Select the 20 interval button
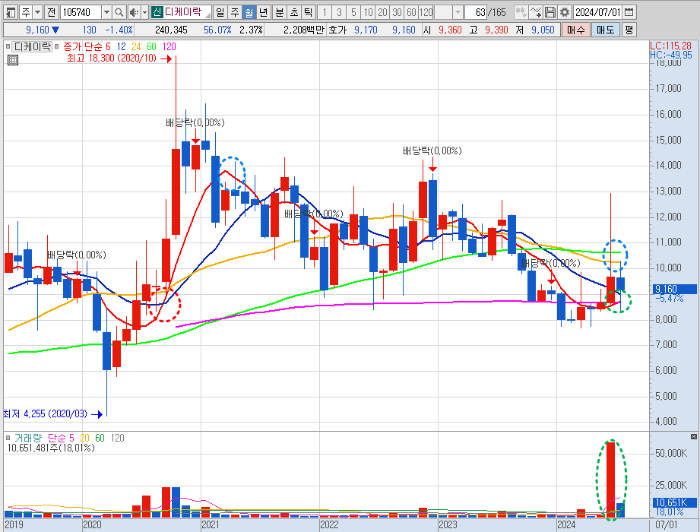The image size is (700, 532). pyautogui.click(x=383, y=12)
